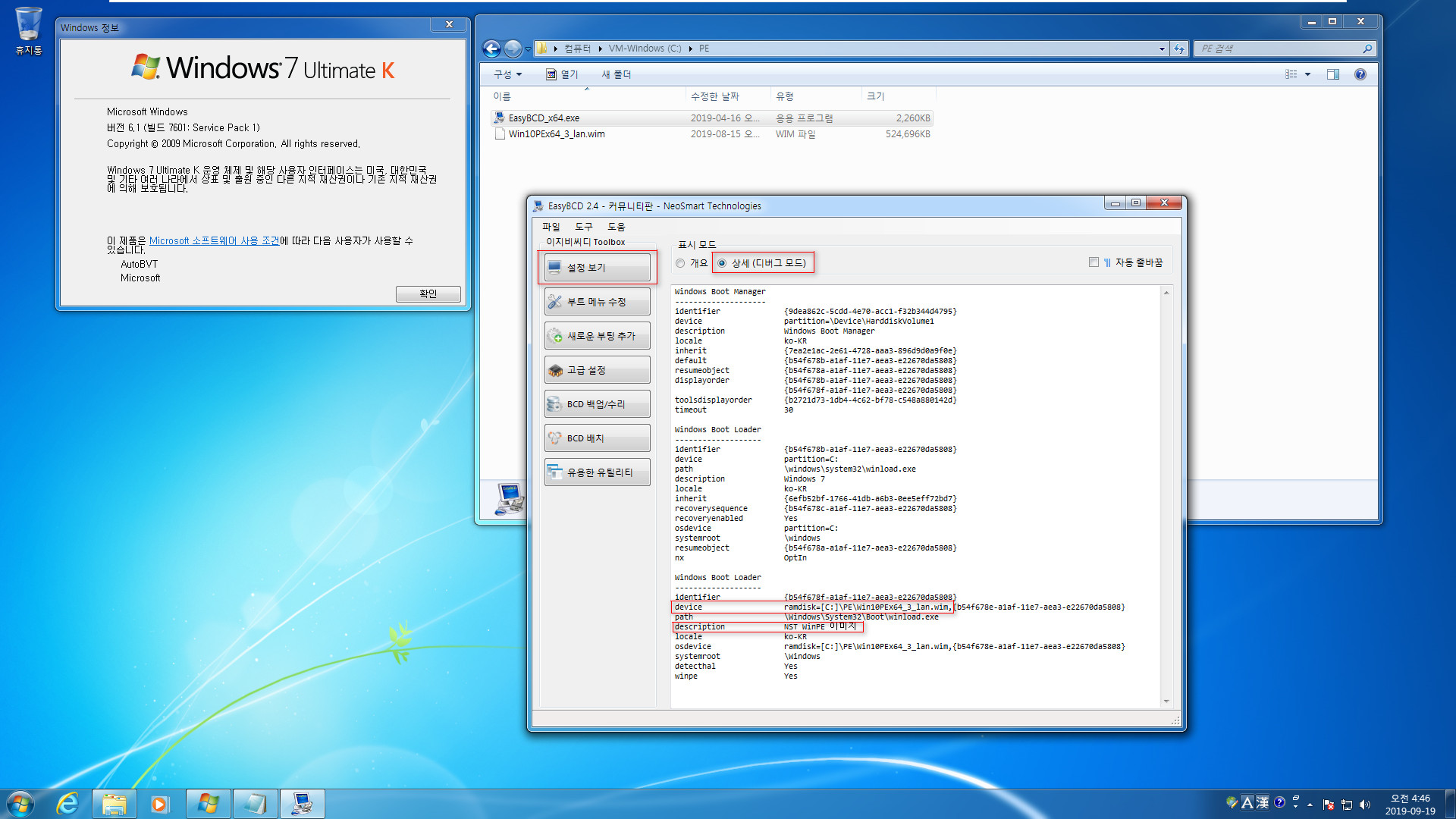Screen dimensions: 1456x819
Task: Open Edit Boot Menu in EasyBCD
Action: [x=597, y=302]
